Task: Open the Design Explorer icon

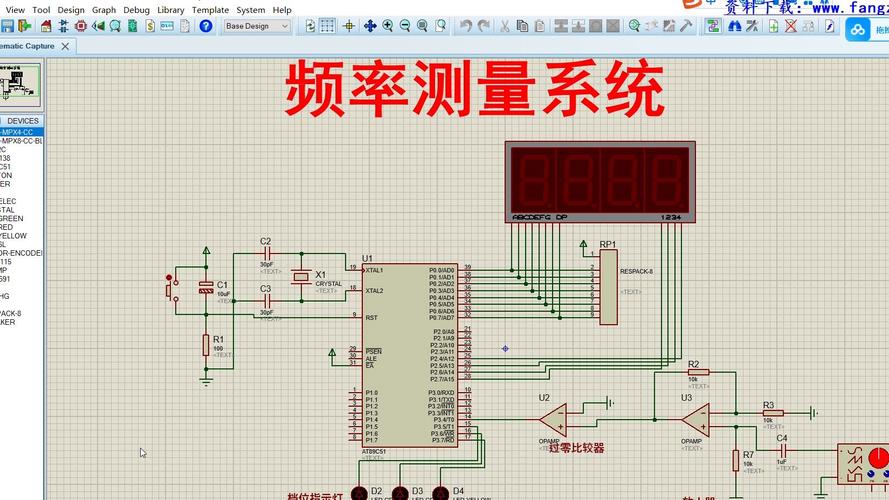Action: click(132, 26)
